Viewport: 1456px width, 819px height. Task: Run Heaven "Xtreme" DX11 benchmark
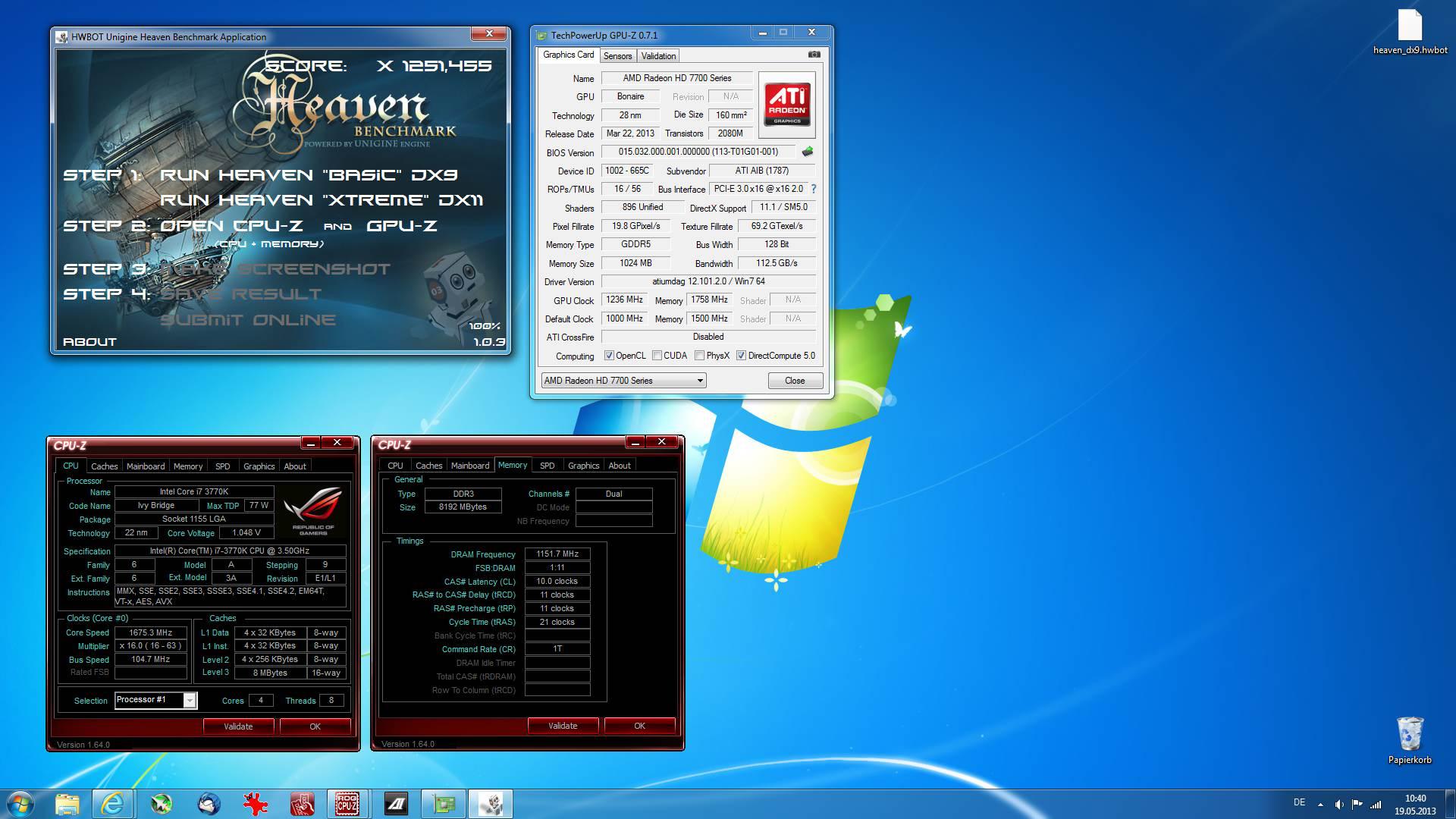click(x=322, y=200)
